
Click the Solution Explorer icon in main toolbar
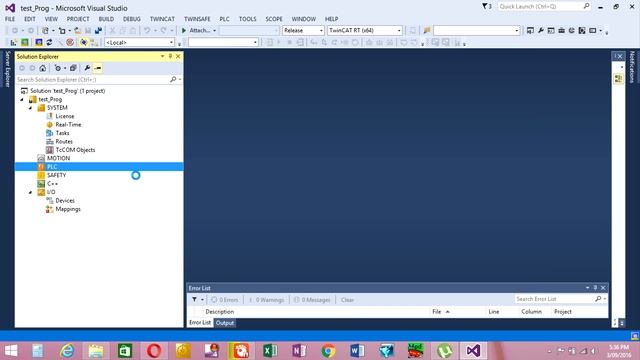pyautogui.click(x=530, y=31)
